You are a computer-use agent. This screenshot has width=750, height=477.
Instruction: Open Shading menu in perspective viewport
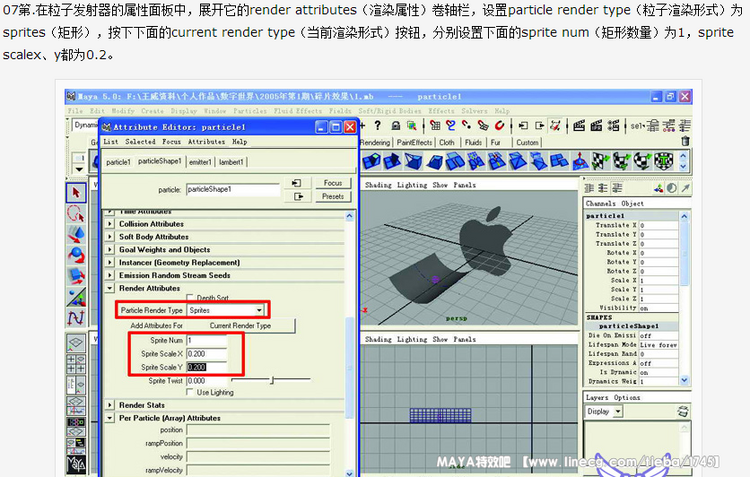[x=378, y=185]
